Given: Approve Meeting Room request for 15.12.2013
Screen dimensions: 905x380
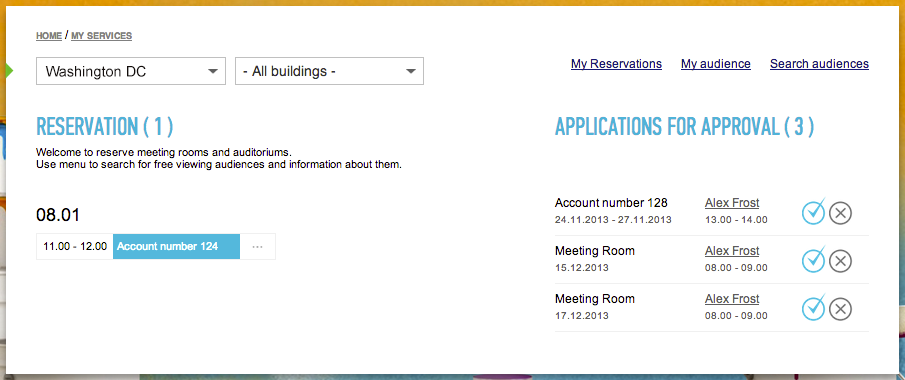Looking at the screenshot, I should point(814,260).
